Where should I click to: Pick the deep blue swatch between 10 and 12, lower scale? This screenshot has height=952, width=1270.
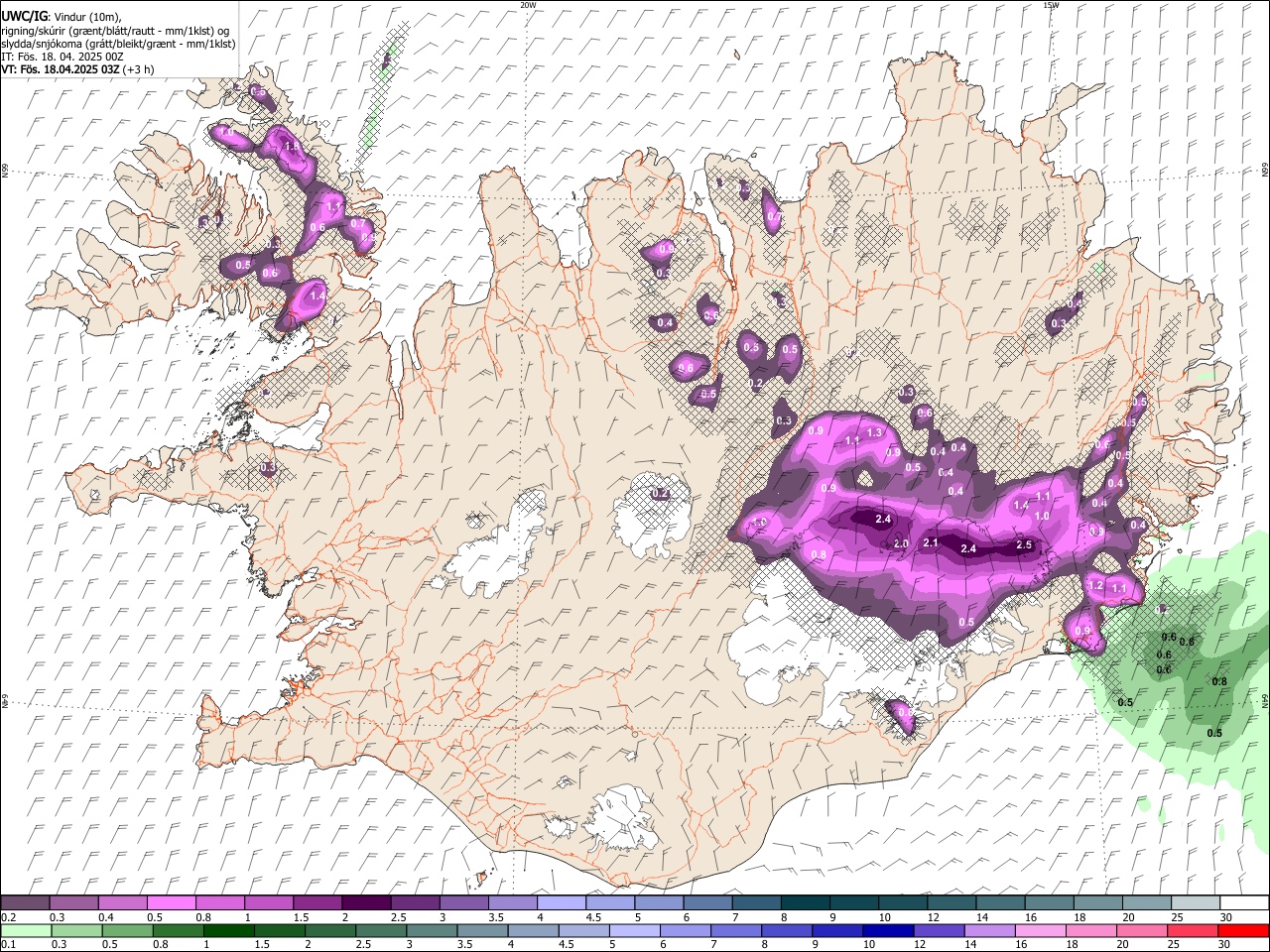pyautogui.click(x=886, y=930)
